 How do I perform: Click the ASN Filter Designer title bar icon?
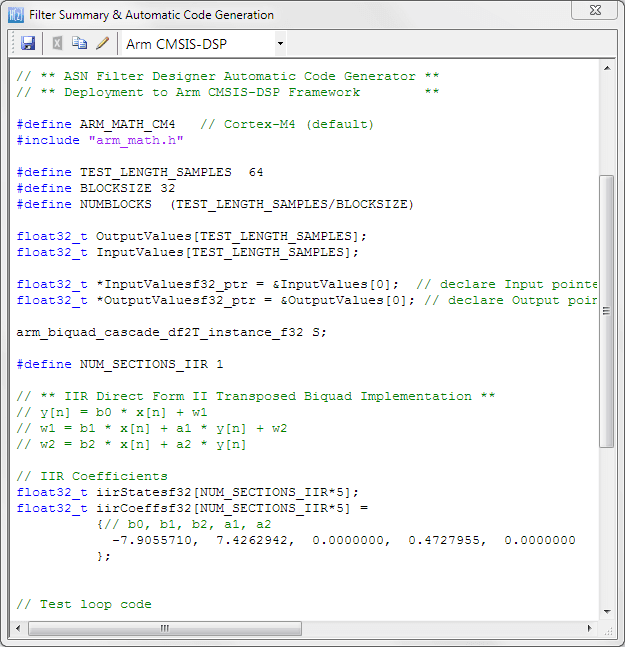[16, 15]
